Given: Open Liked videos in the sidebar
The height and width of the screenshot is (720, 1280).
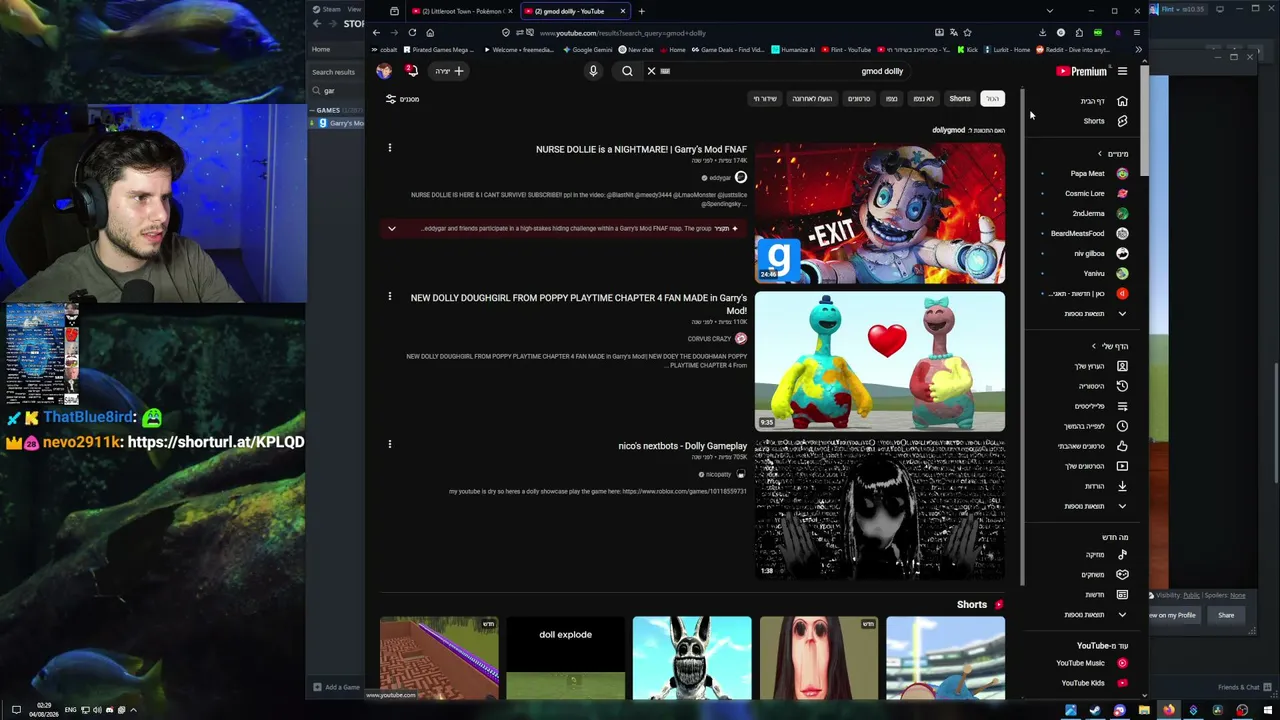Looking at the screenshot, I should [x=1092, y=446].
